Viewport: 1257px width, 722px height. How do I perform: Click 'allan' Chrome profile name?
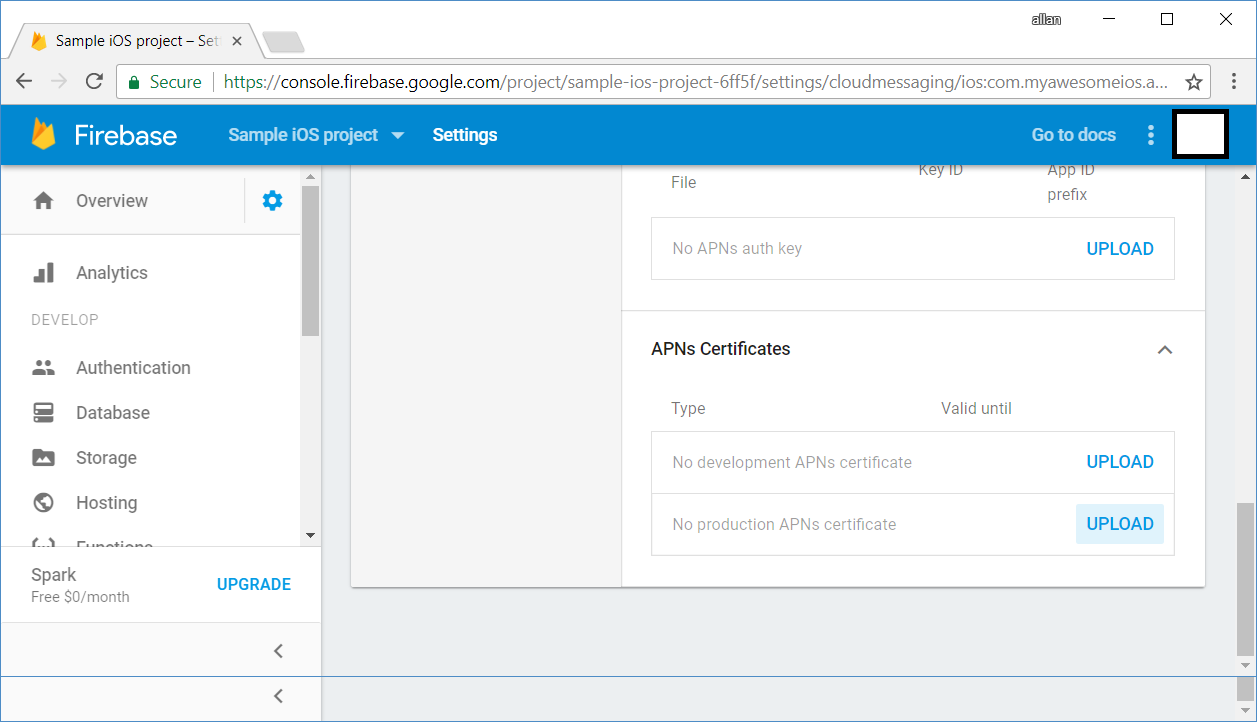pyautogui.click(x=1046, y=19)
